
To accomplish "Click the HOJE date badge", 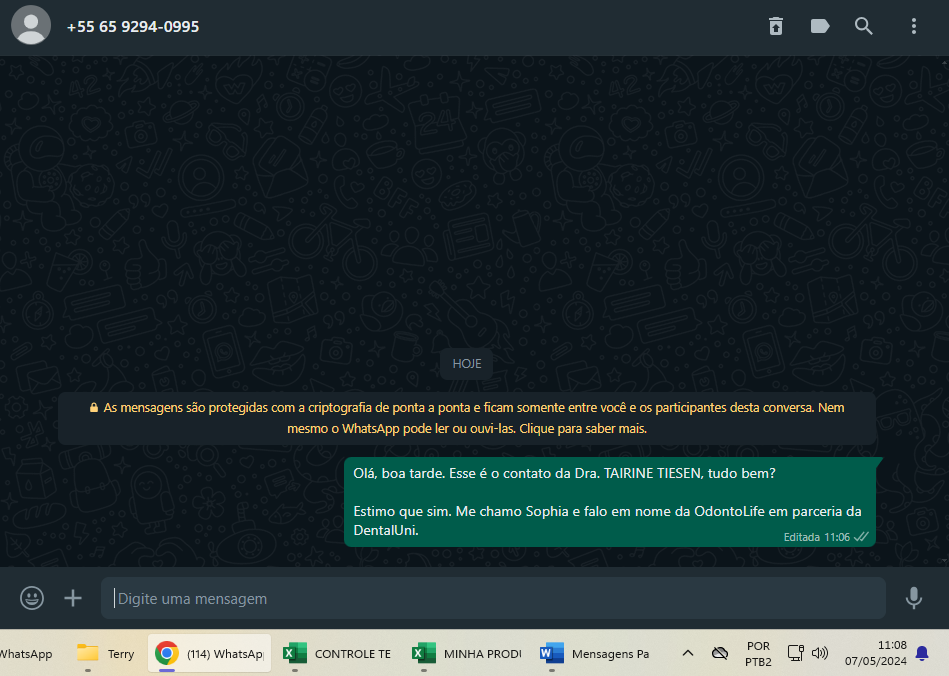I will 467,364.
